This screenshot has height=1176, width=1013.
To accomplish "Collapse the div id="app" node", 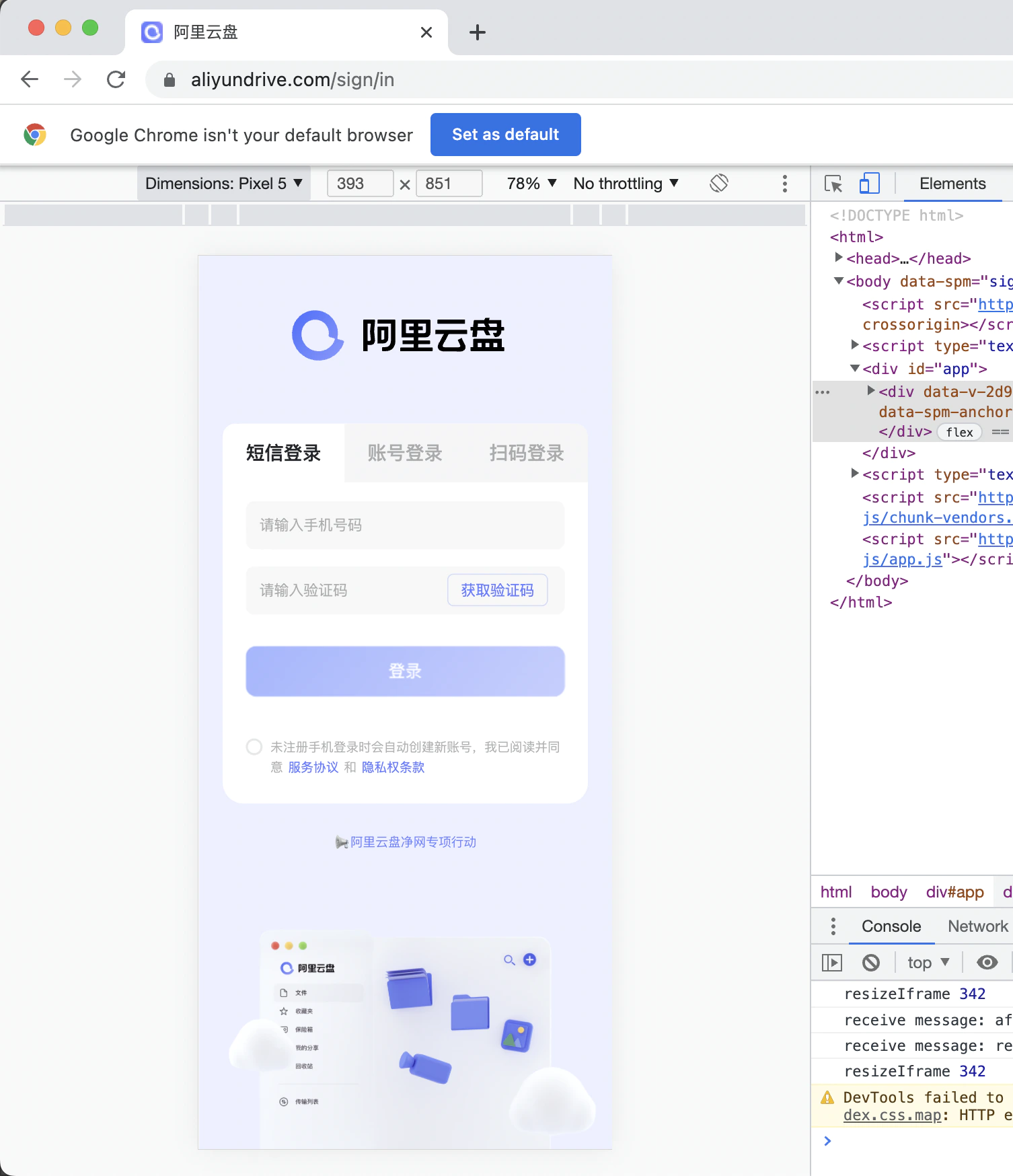I will (x=855, y=368).
